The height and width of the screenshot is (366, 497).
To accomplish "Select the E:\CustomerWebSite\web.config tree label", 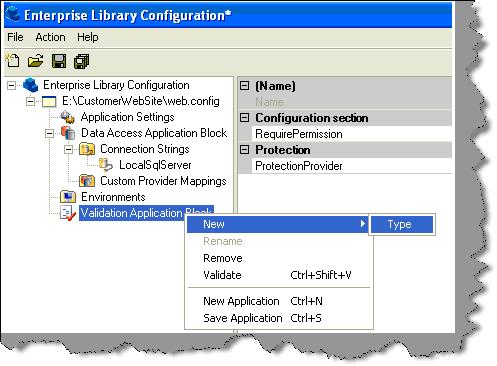I will [x=141, y=101].
